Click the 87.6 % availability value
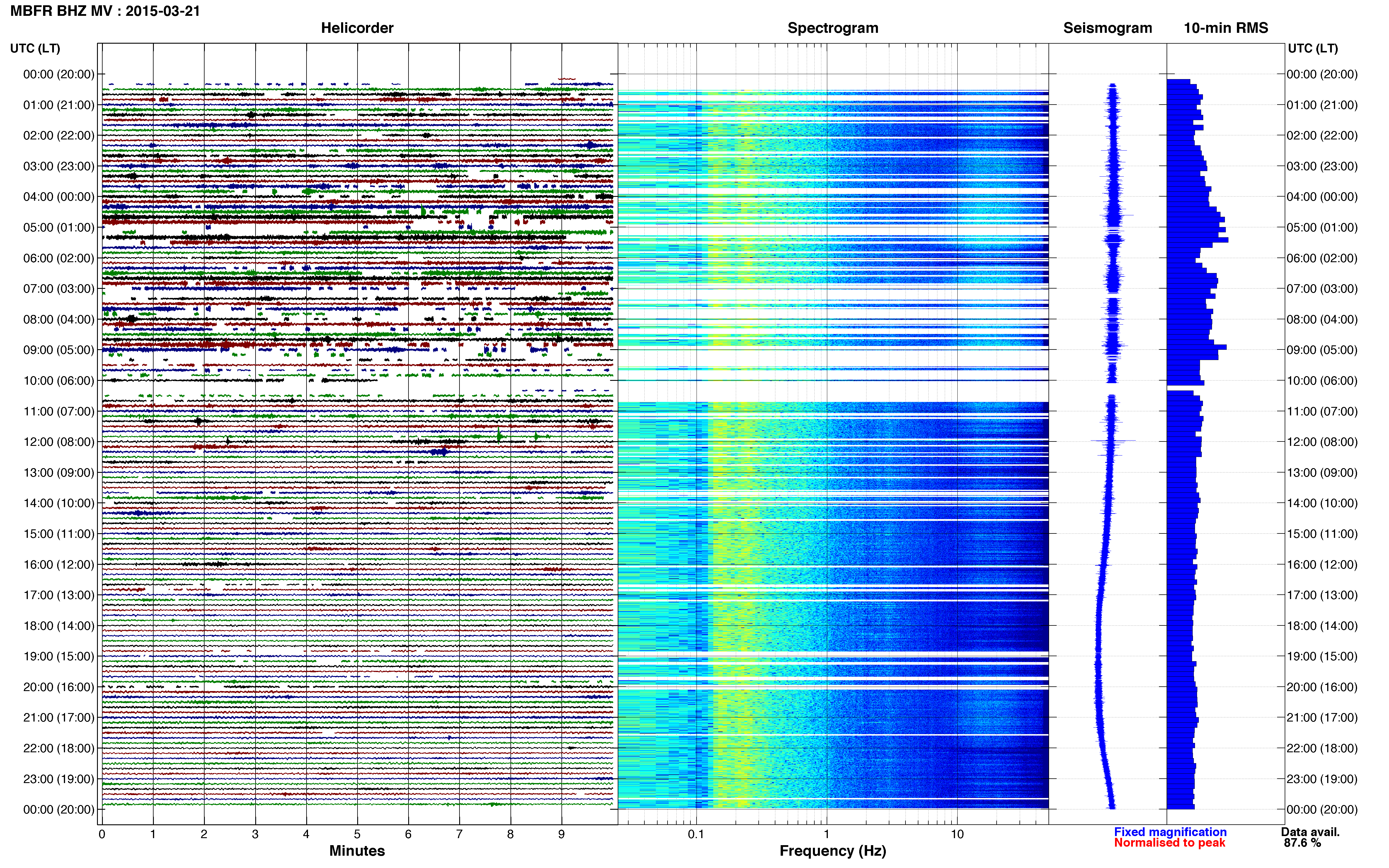The width and height of the screenshot is (1389, 868). click(x=1302, y=843)
